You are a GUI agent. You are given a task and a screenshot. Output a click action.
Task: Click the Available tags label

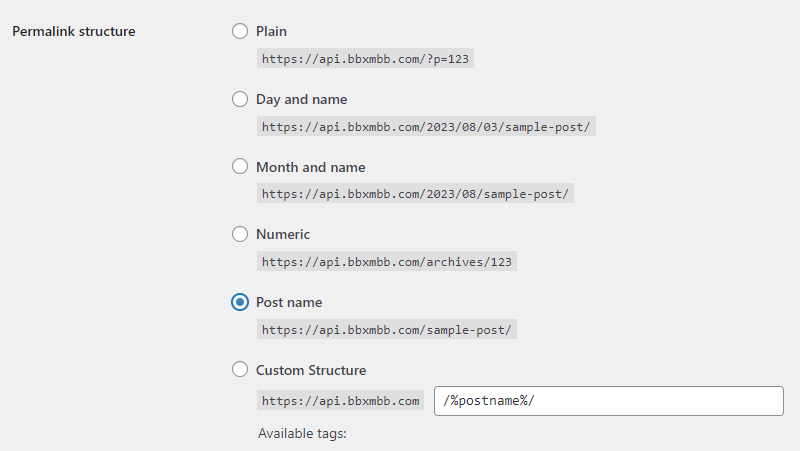(302, 434)
